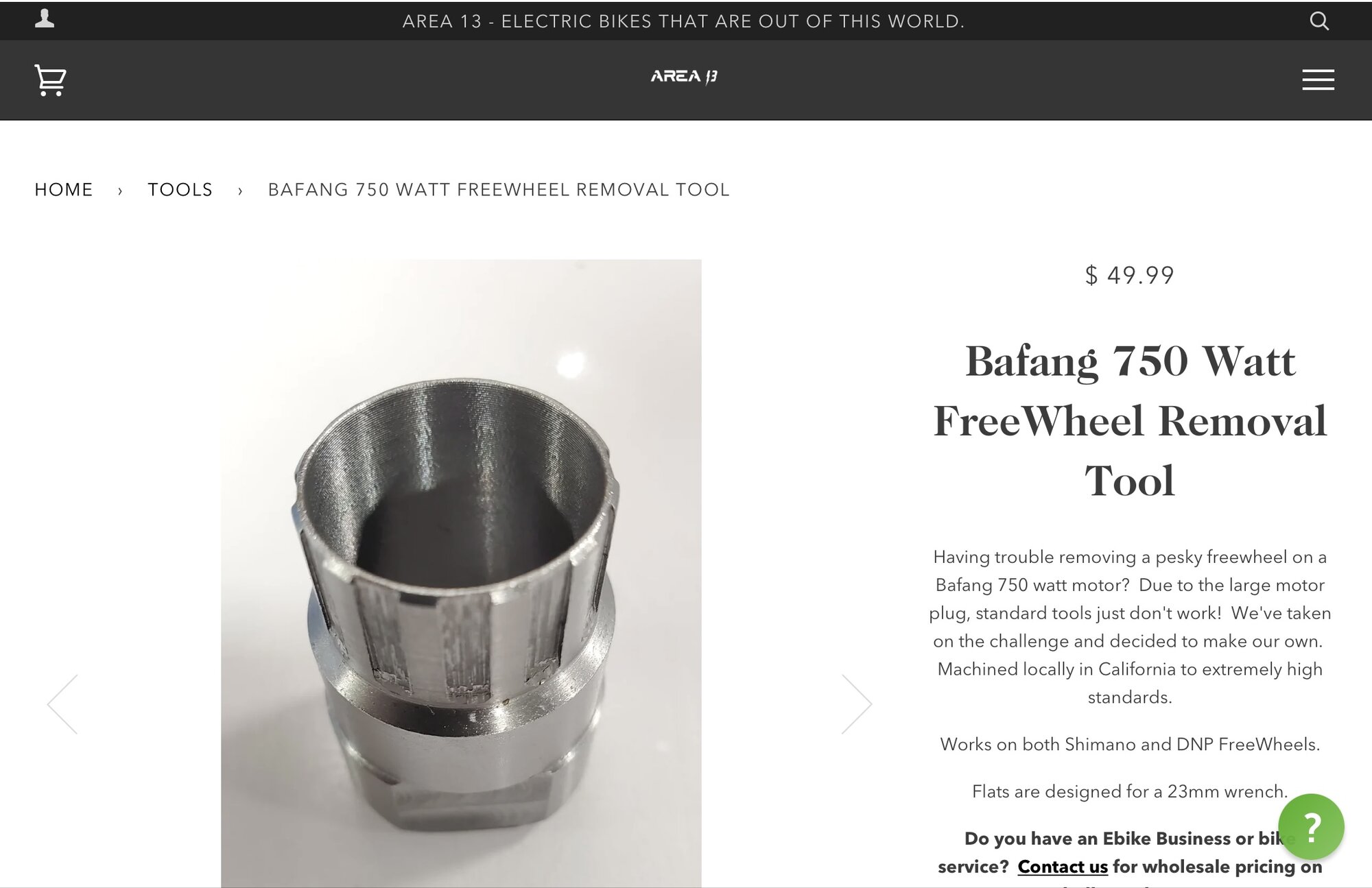Click the product title heading
This screenshot has height=888, width=1372.
pos(1130,420)
